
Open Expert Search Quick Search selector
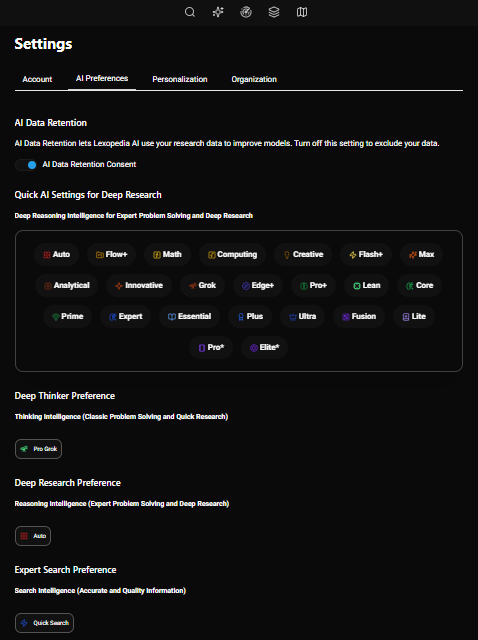pos(44,623)
